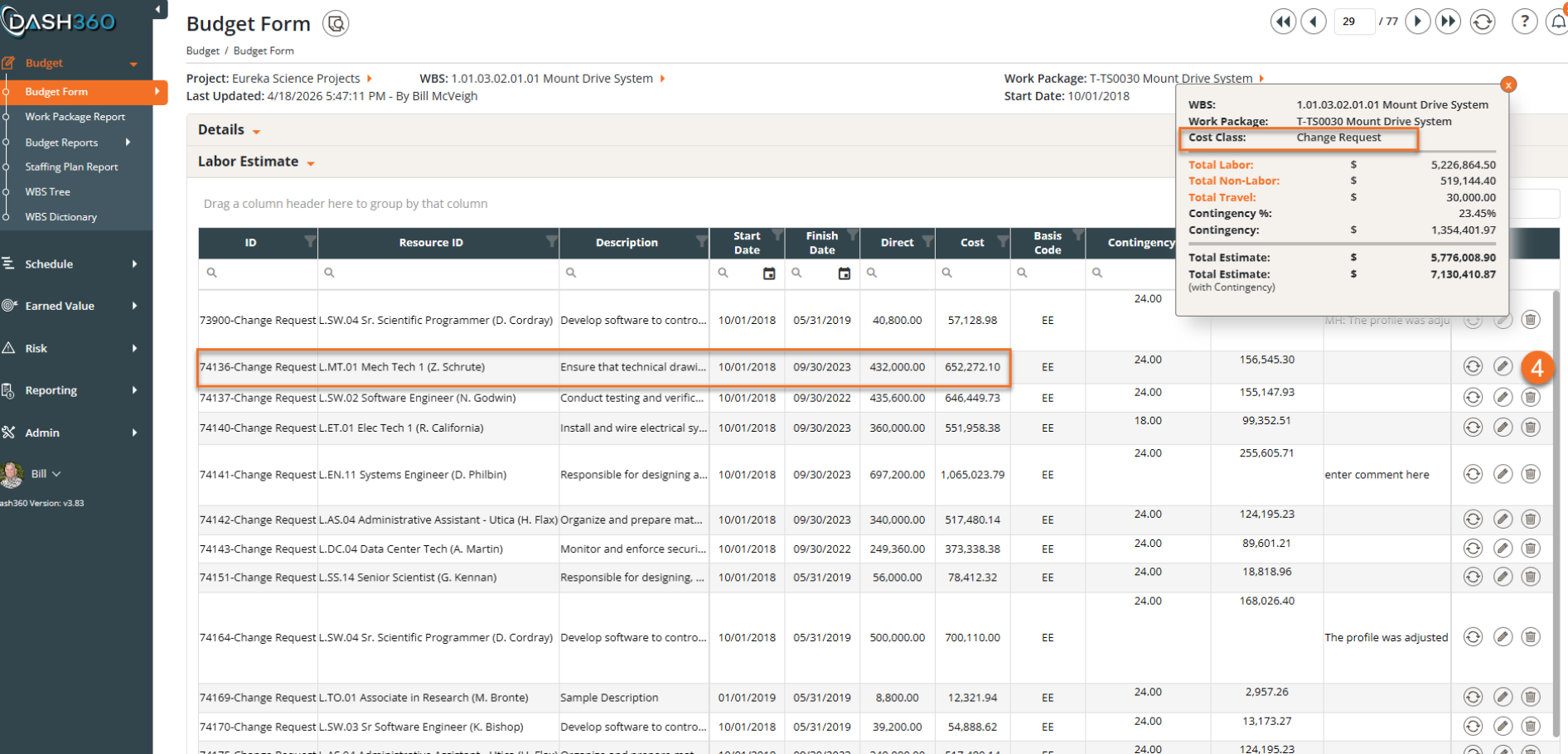The width and height of the screenshot is (1568, 754).
Task: Click the Direct column search field
Action: point(898,273)
